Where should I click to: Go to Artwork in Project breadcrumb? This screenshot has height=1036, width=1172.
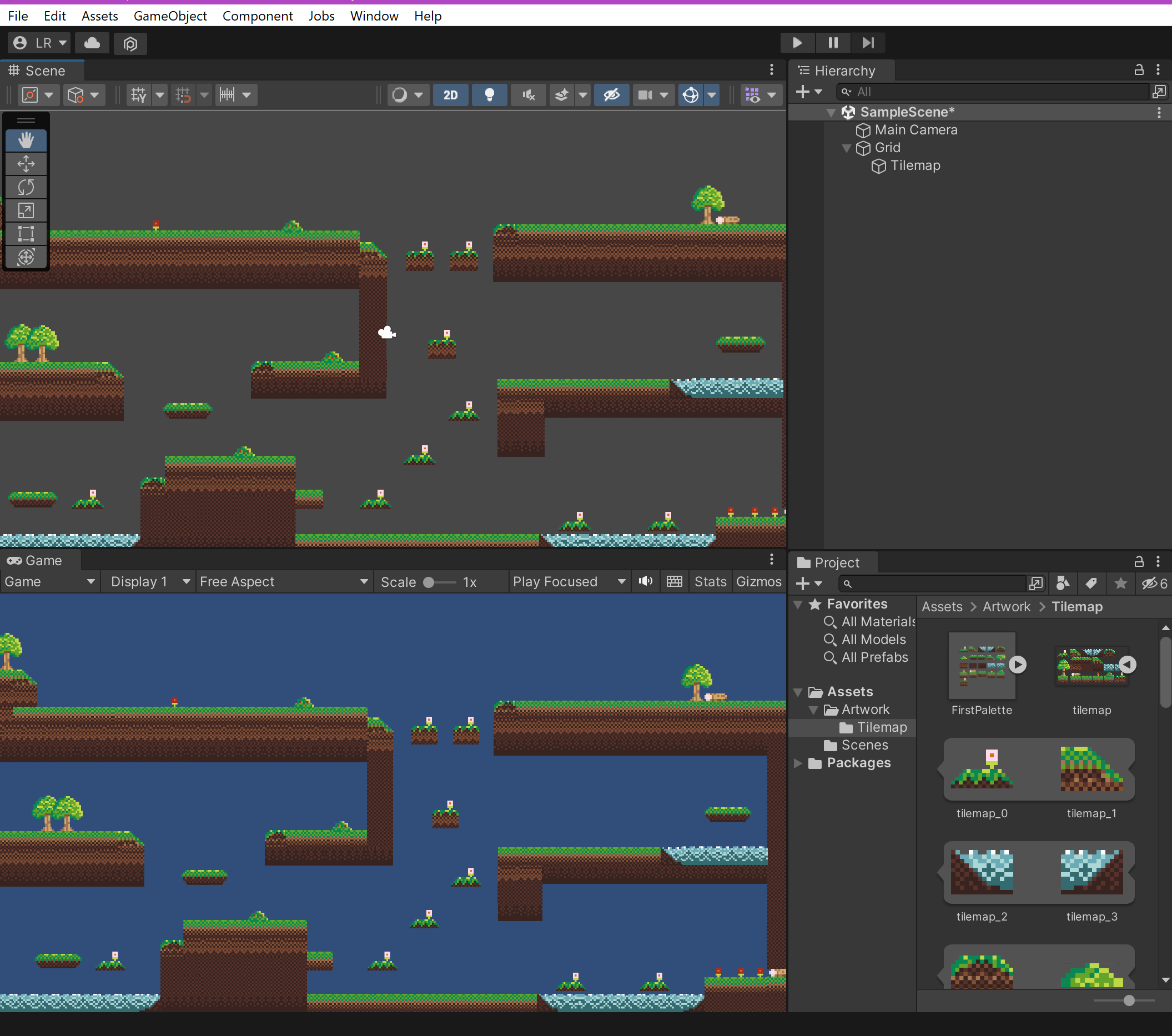tap(1007, 607)
